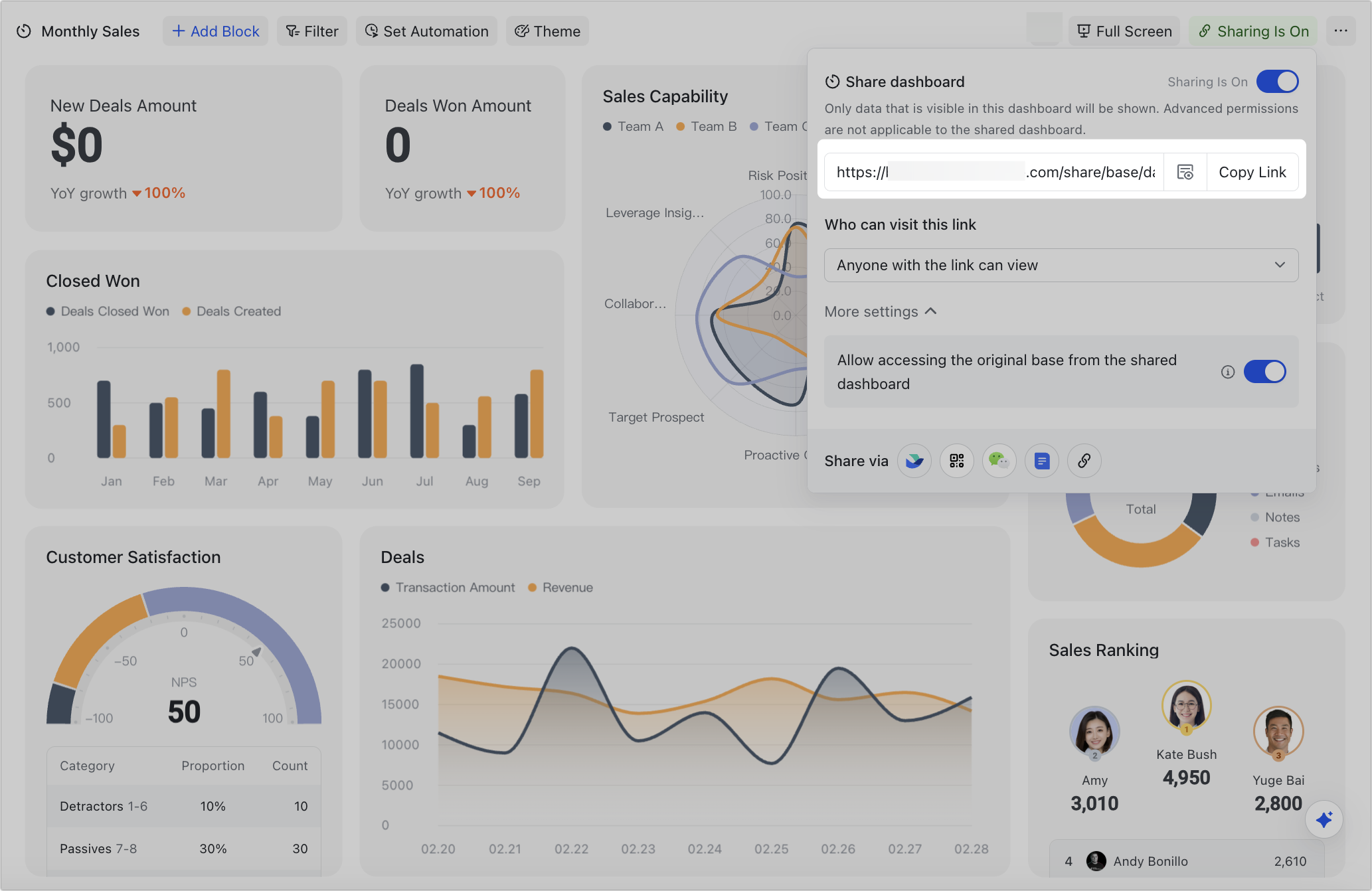
Task: Click the AI sparkle assistant icon
Action: [1324, 819]
